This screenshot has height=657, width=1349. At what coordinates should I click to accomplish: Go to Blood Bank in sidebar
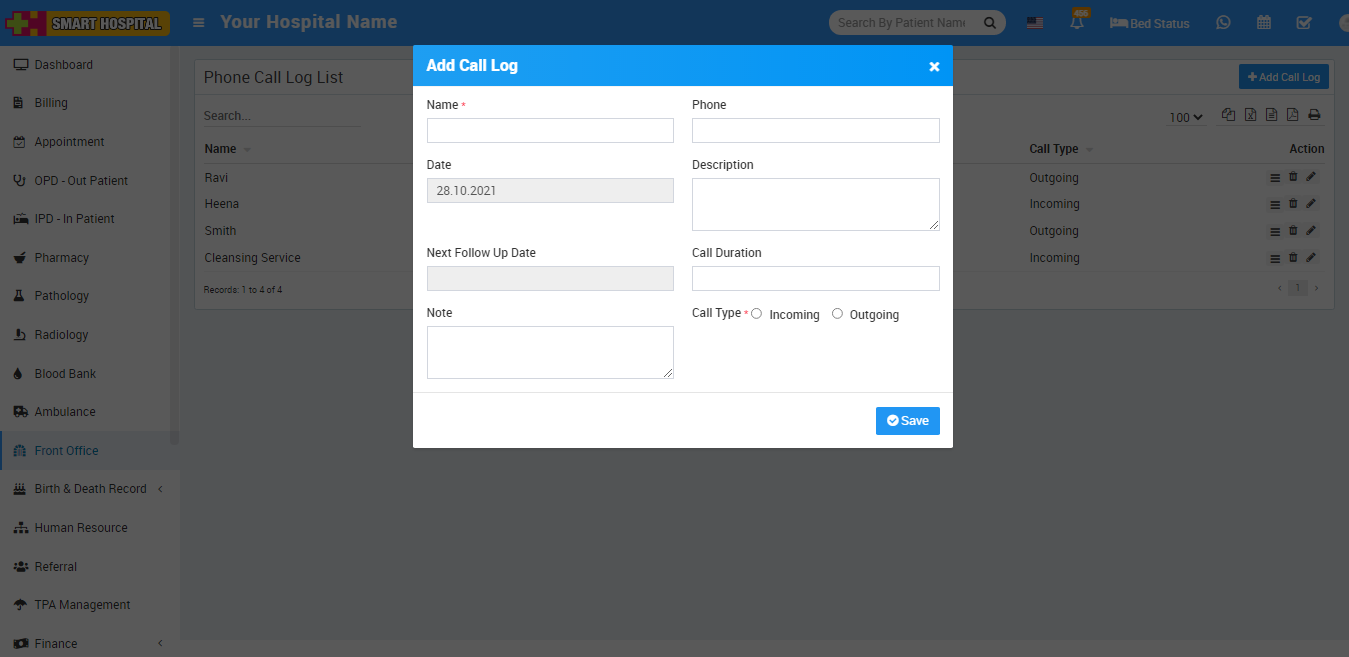(x=65, y=374)
